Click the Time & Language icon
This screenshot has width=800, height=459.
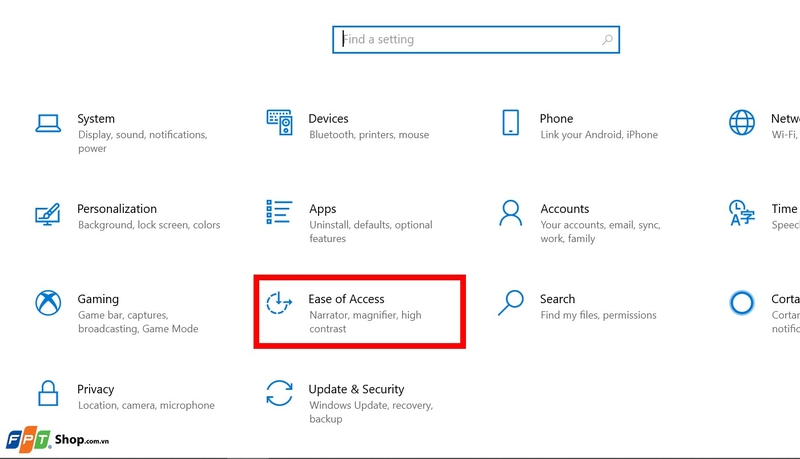(x=742, y=213)
